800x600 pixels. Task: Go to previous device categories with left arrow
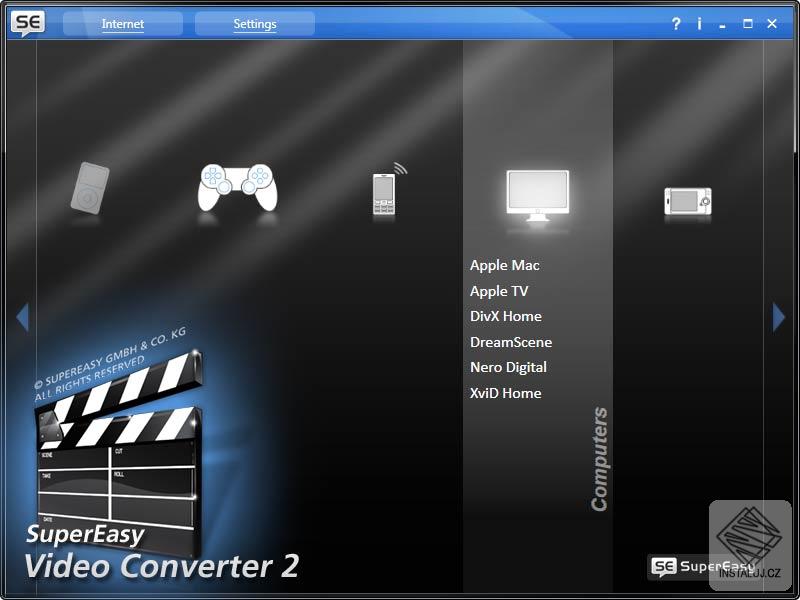click(22, 317)
